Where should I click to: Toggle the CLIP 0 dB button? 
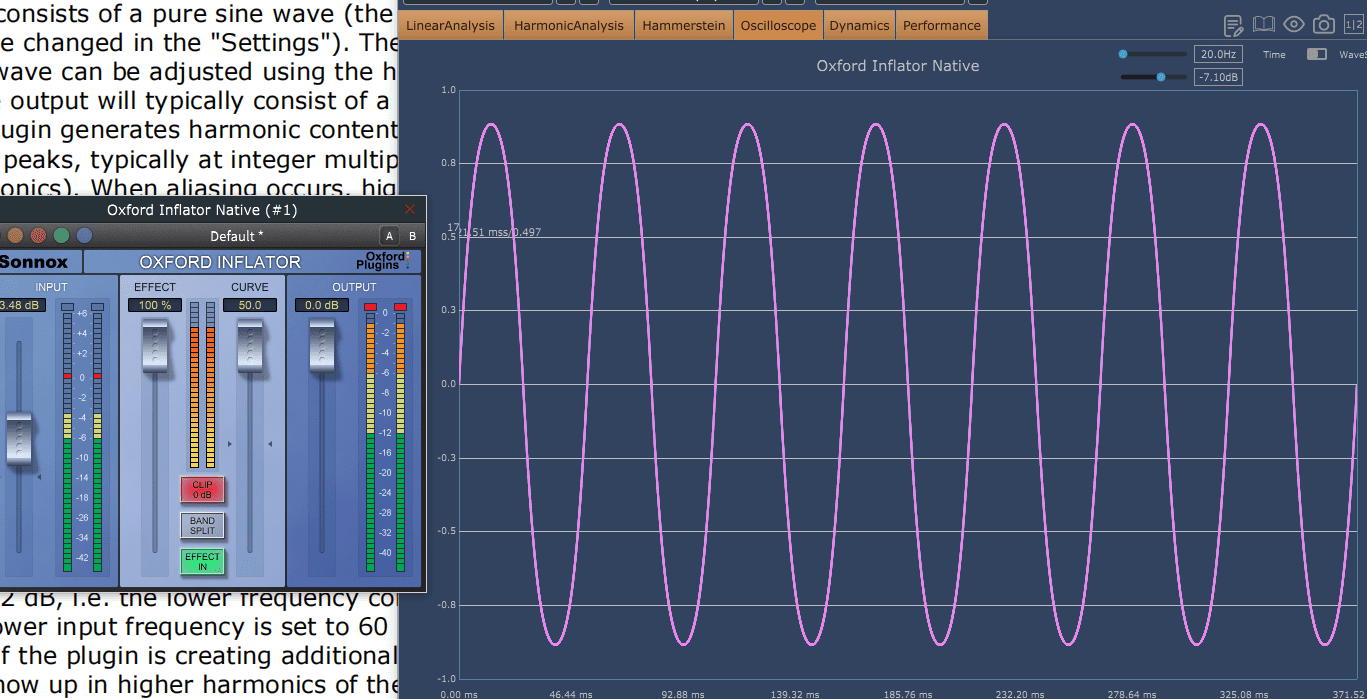pyautogui.click(x=202, y=489)
